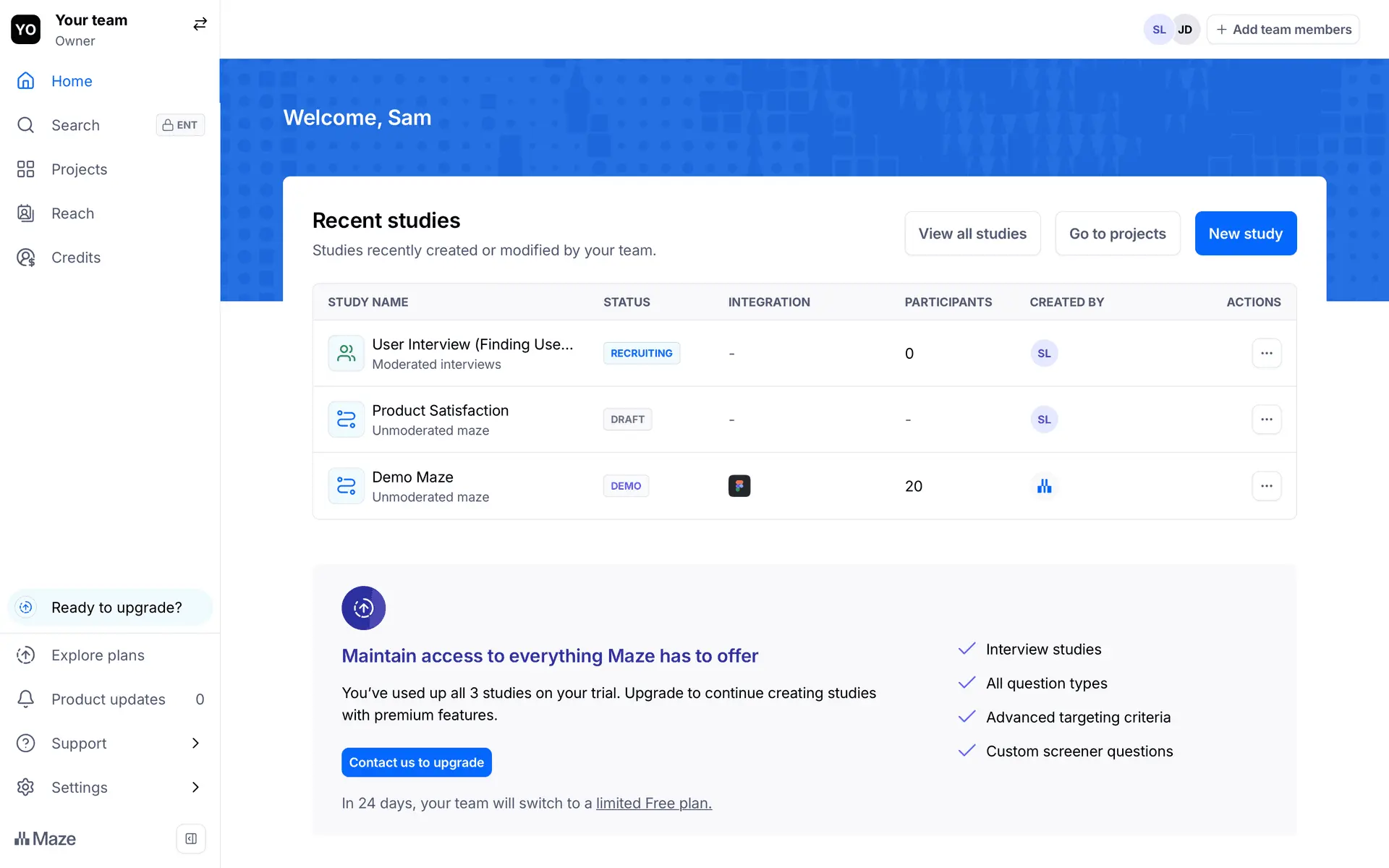Go to Projects in sidebar
1389x868 pixels.
[x=79, y=169]
